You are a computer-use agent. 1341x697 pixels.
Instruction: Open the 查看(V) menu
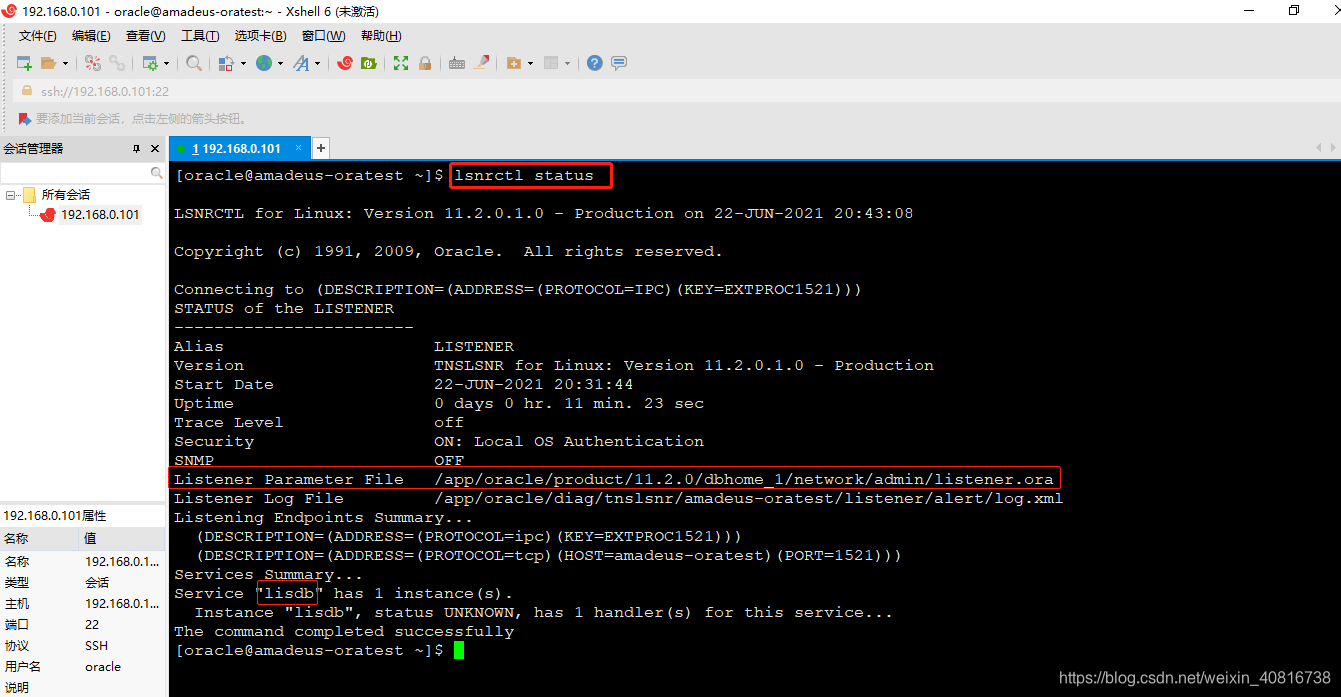[145, 36]
